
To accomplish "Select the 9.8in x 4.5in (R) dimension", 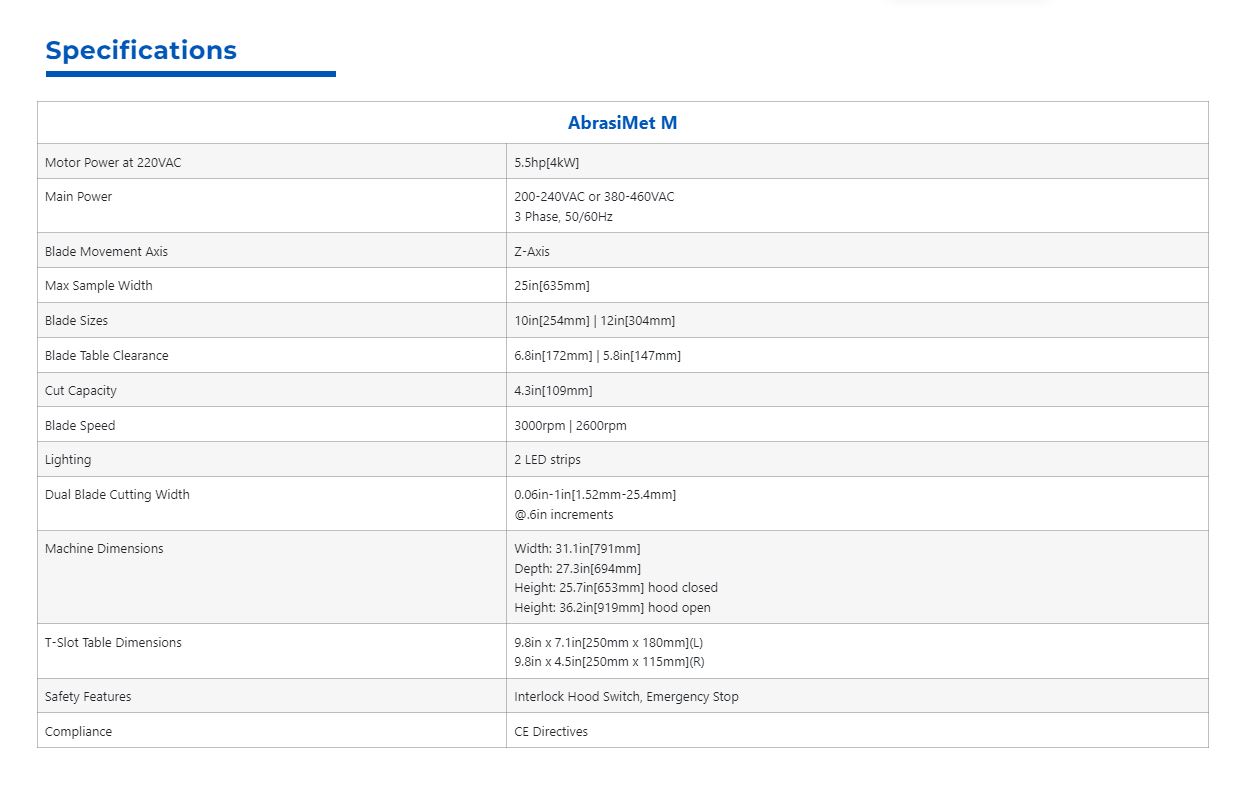I will point(609,661).
